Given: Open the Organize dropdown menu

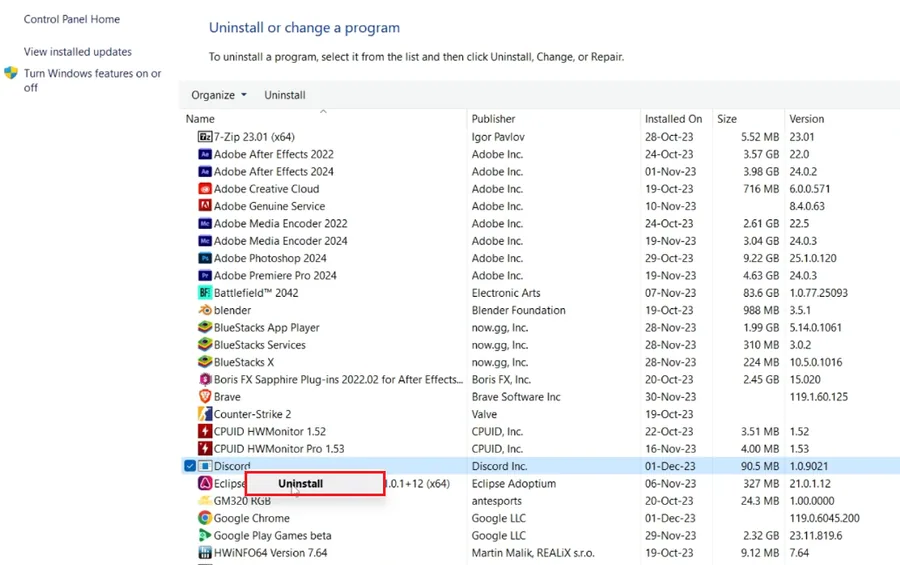Looking at the screenshot, I should (x=219, y=95).
